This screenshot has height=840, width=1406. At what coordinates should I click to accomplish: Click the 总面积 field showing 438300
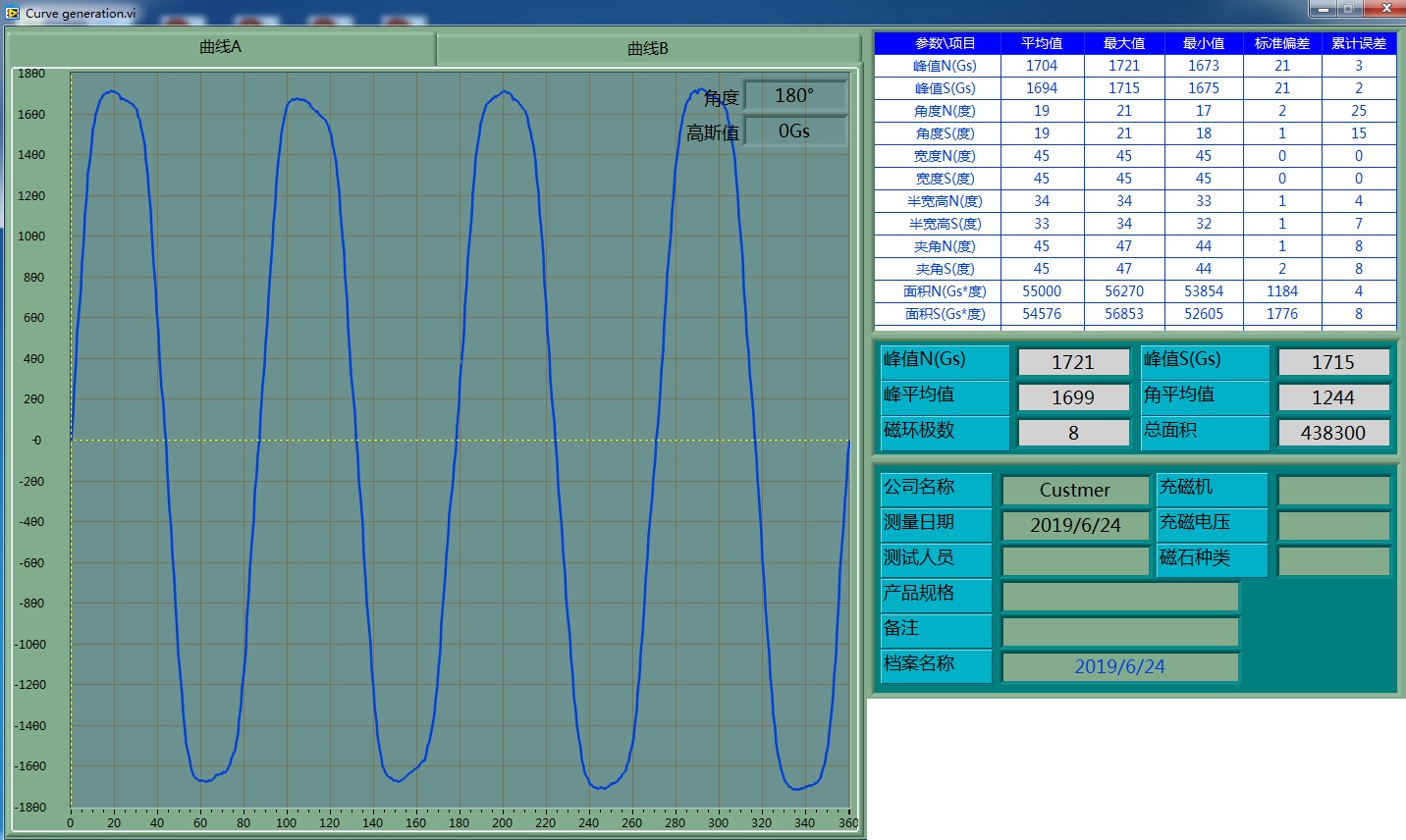(1332, 433)
